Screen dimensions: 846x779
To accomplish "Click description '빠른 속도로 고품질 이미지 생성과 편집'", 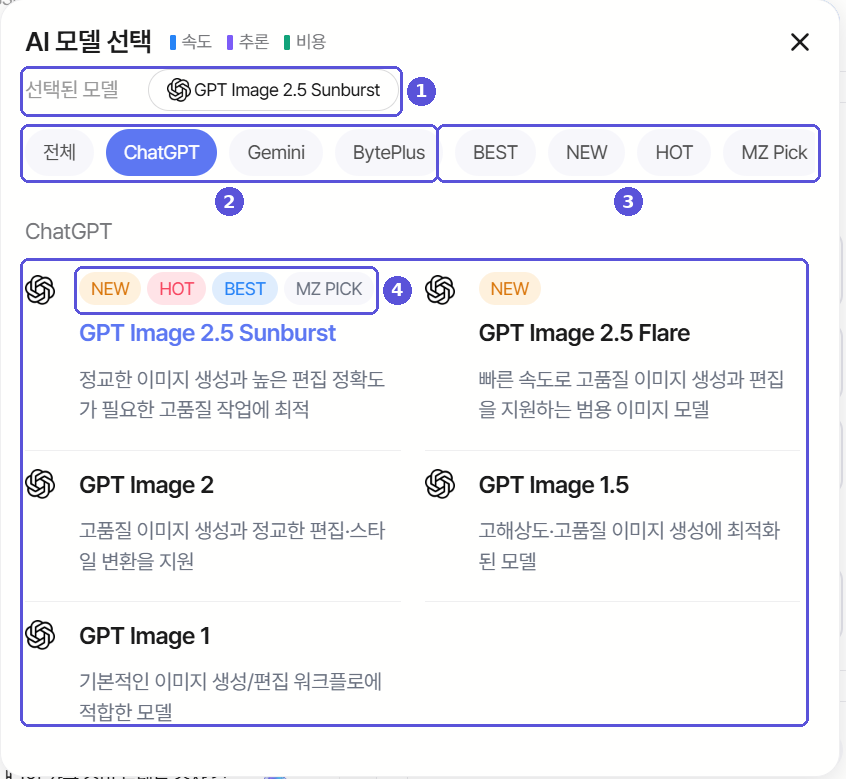I will 631,379.
